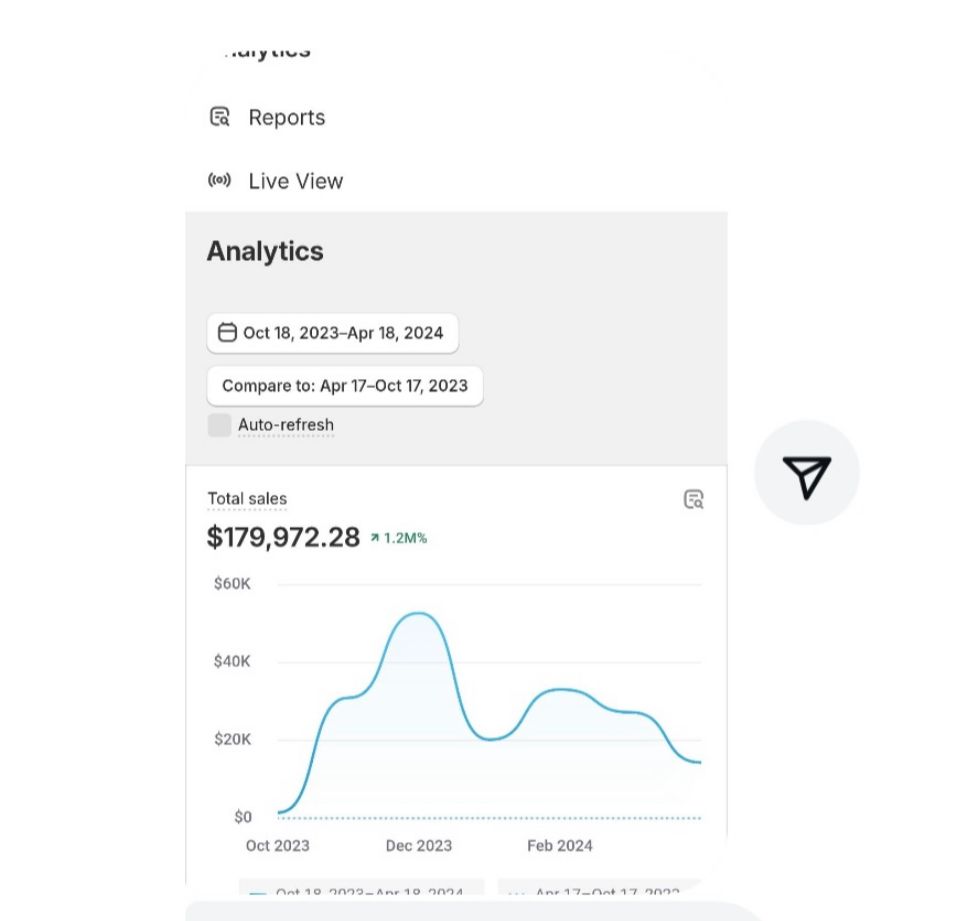Click the Total sales title link

[247, 498]
